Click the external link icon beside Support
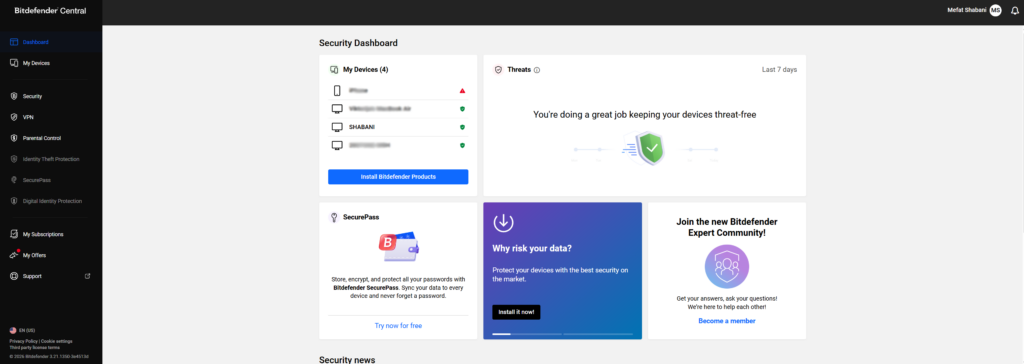This screenshot has height=364, width=1024. click(x=88, y=276)
